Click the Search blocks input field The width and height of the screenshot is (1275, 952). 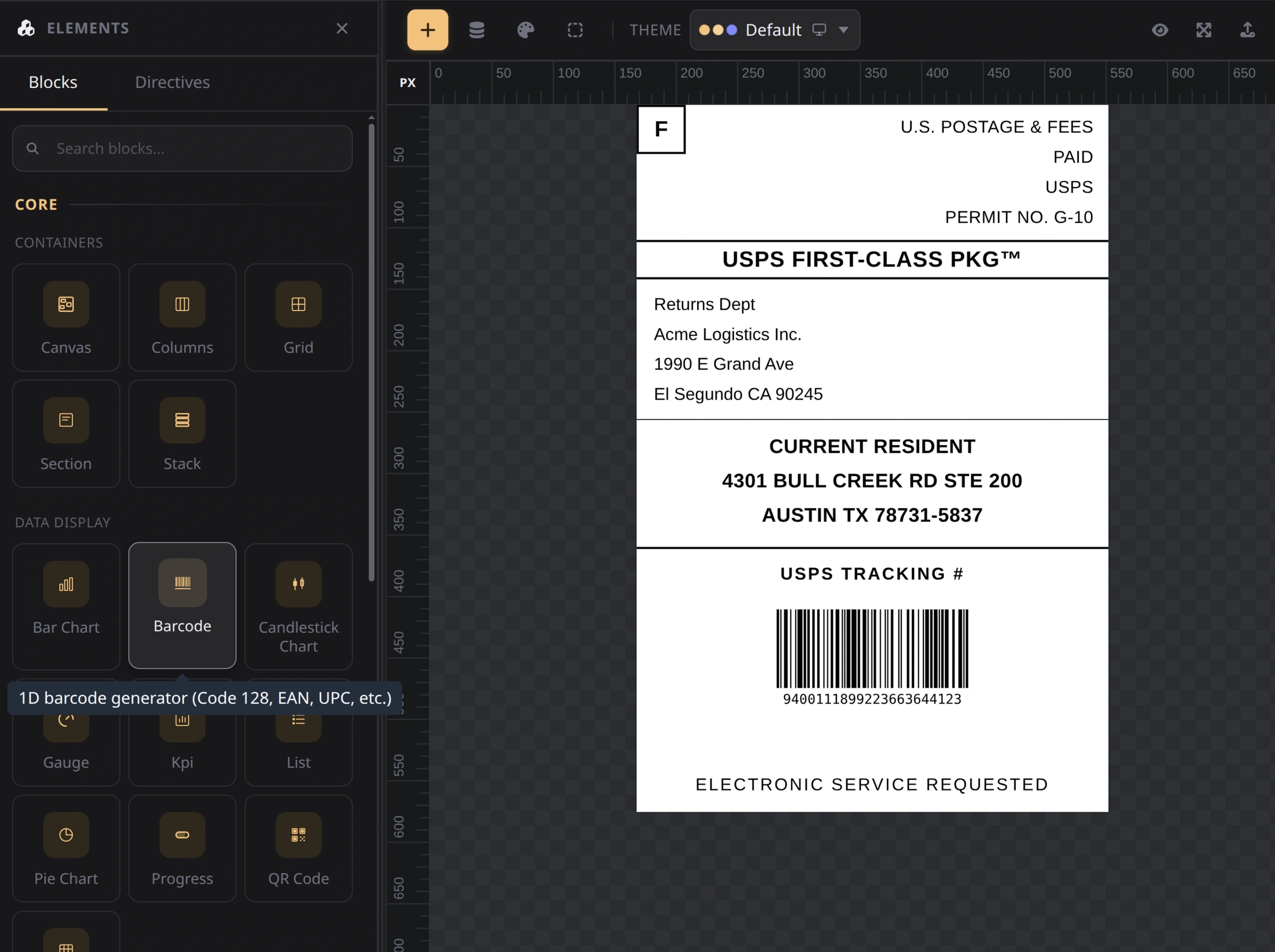click(182, 148)
